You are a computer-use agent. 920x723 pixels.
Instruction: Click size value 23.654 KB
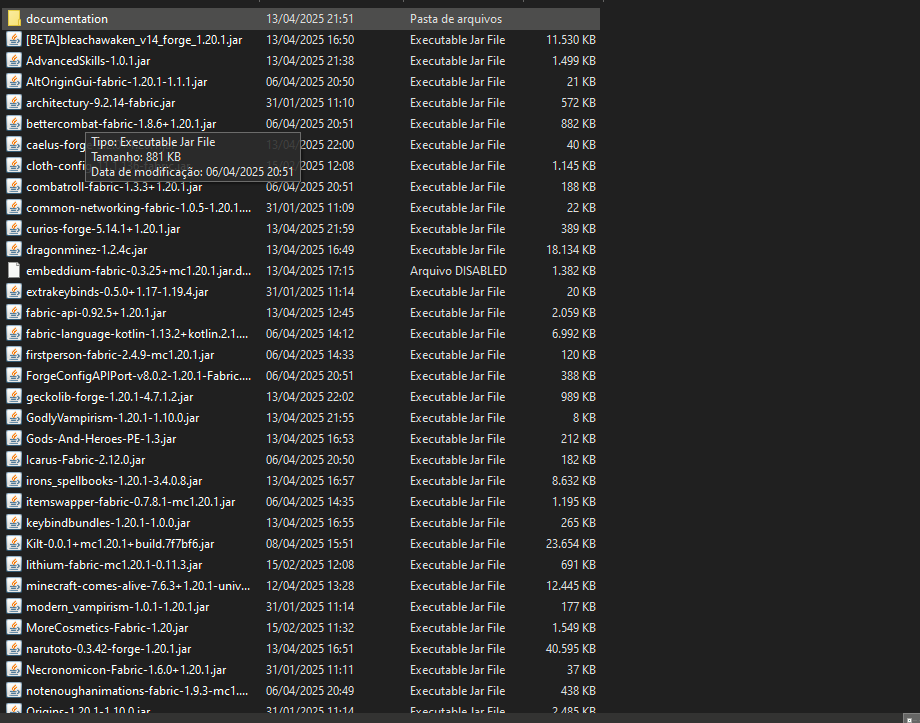(571, 544)
